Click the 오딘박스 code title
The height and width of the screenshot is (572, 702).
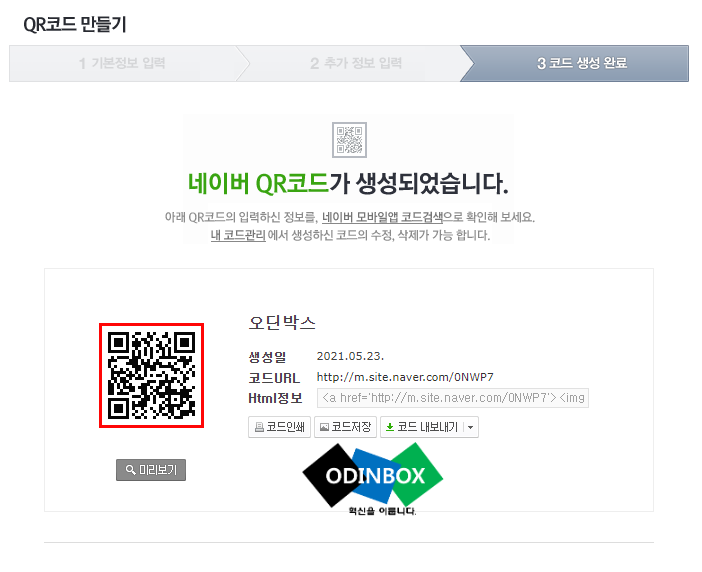click(x=282, y=322)
